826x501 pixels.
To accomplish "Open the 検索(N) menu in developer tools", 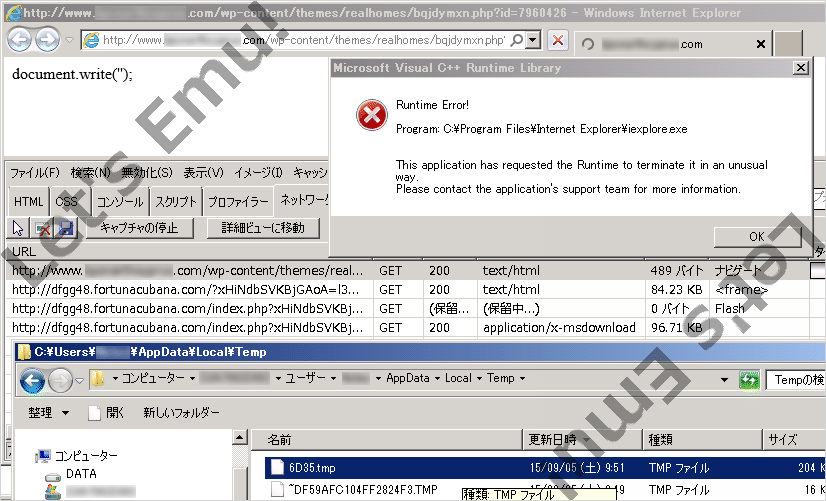I will pos(91,173).
